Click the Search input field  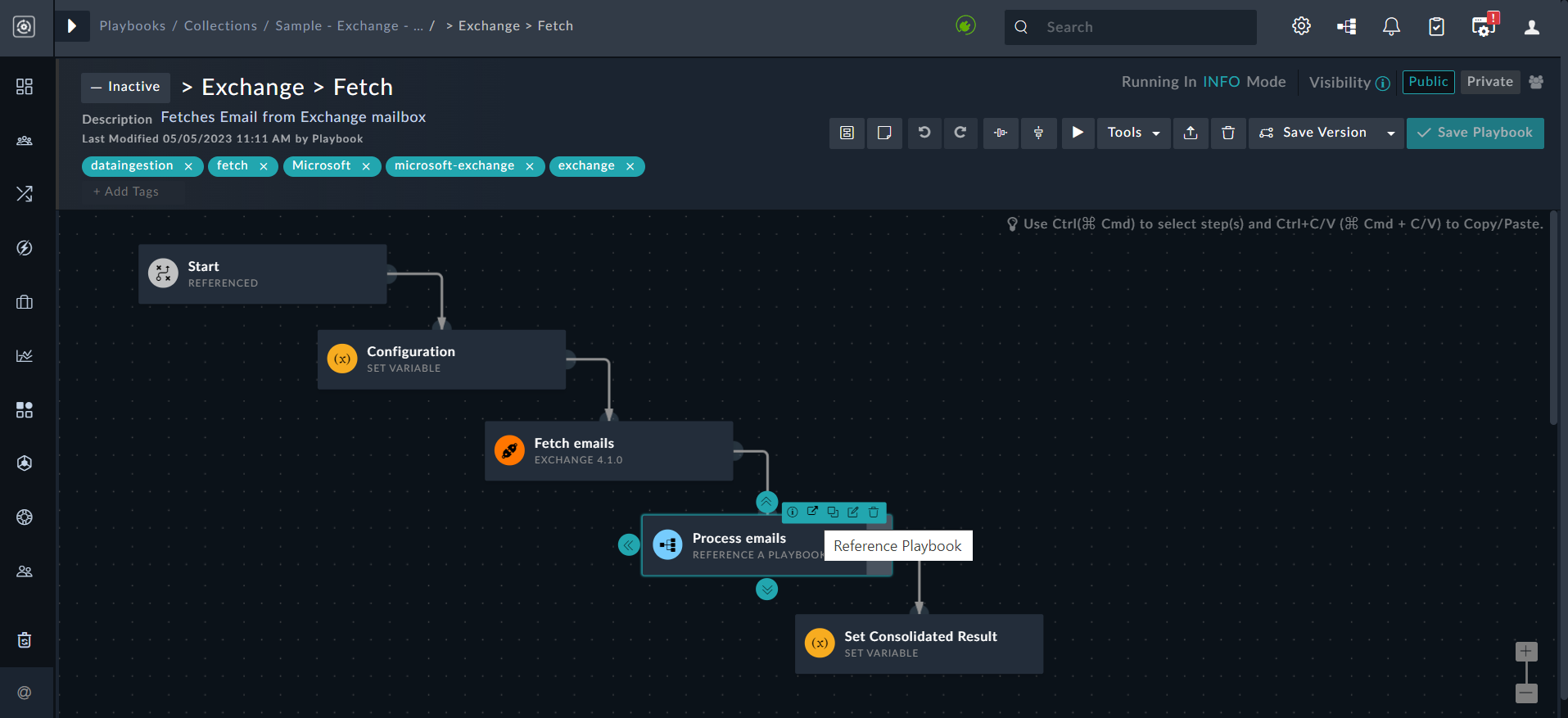click(1138, 27)
